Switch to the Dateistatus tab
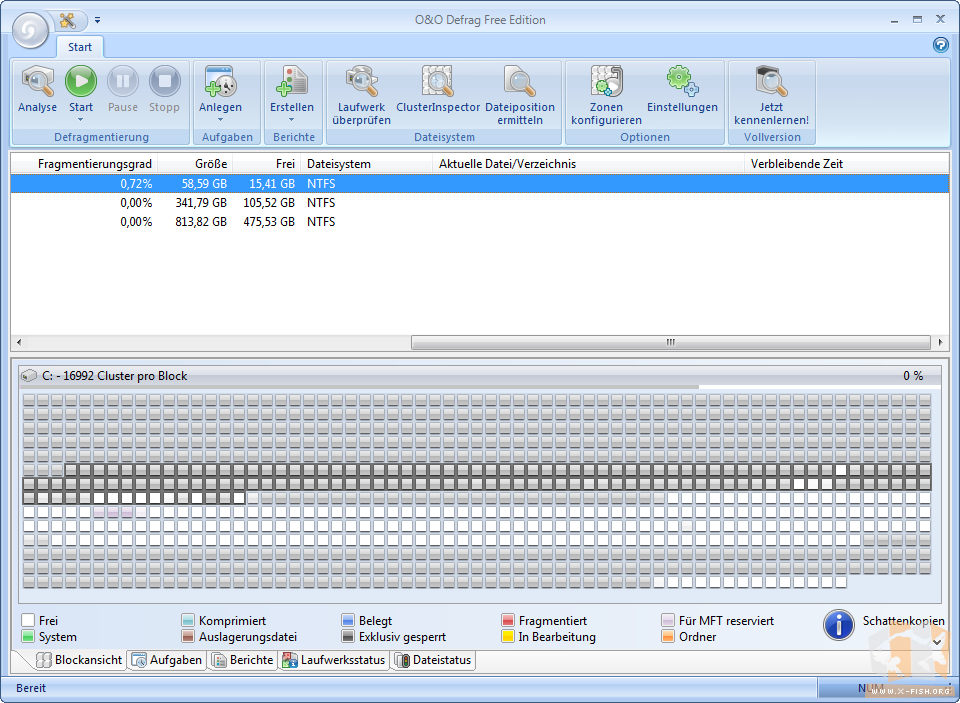This screenshot has width=960, height=703. pyautogui.click(x=433, y=660)
